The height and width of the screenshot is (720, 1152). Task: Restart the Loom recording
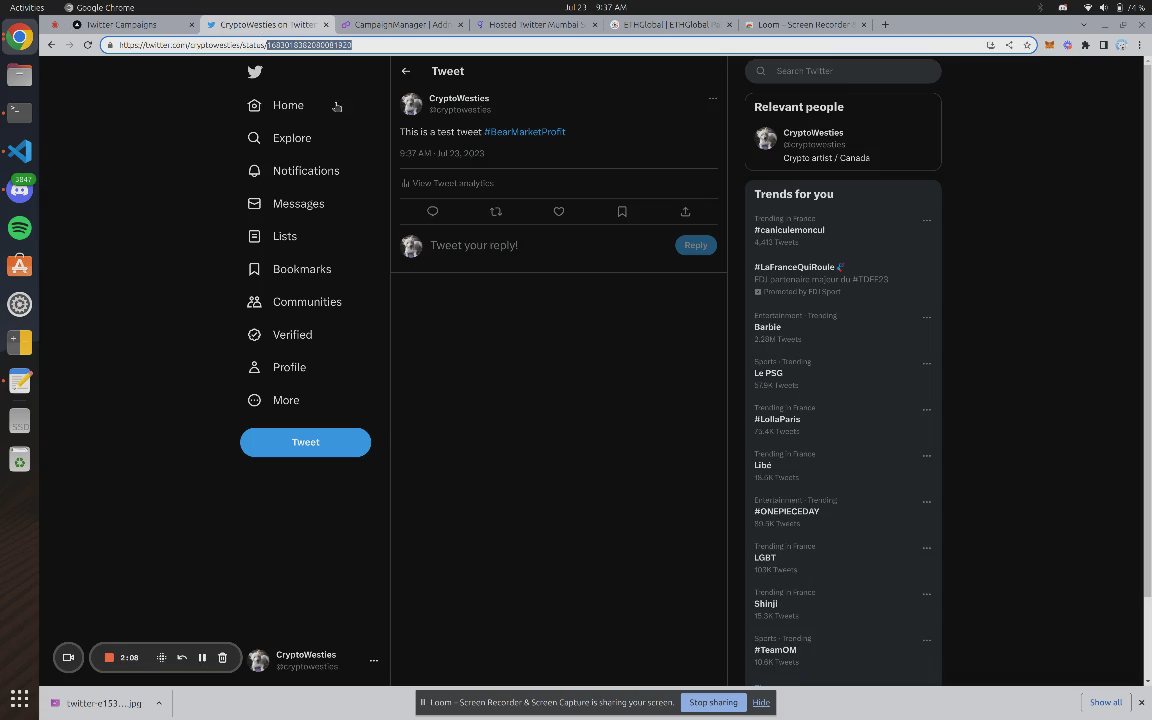pos(182,658)
